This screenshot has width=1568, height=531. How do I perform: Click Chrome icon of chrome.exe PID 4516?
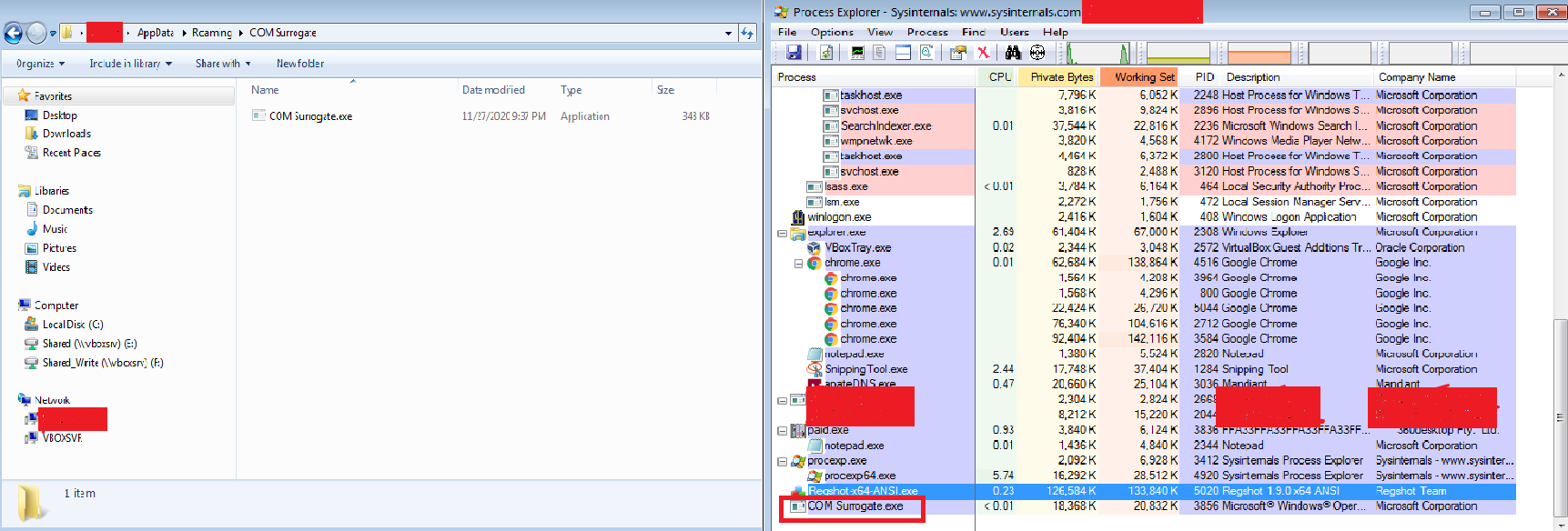[814, 263]
